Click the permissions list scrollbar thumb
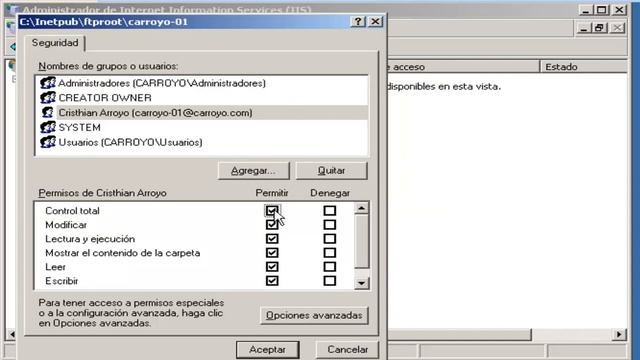 pos(361,242)
